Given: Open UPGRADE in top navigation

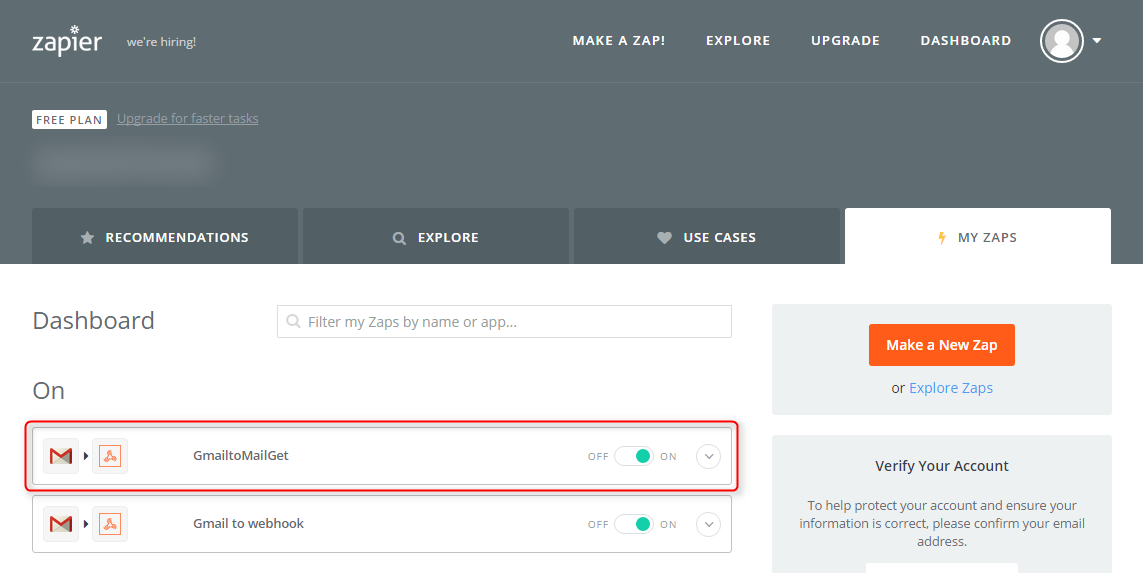Looking at the screenshot, I should (x=846, y=41).
